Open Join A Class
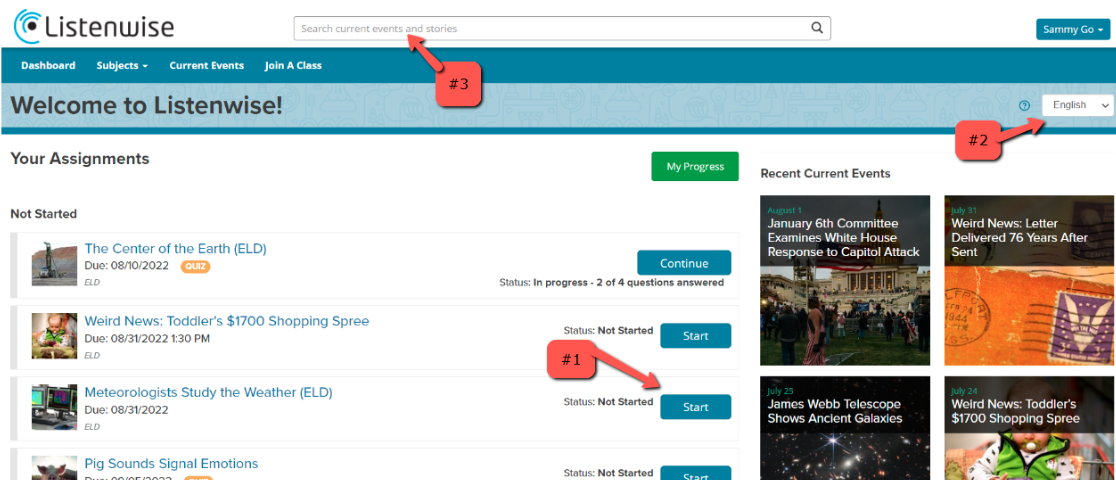This screenshot has height=480, width=1116. [293, 66]
